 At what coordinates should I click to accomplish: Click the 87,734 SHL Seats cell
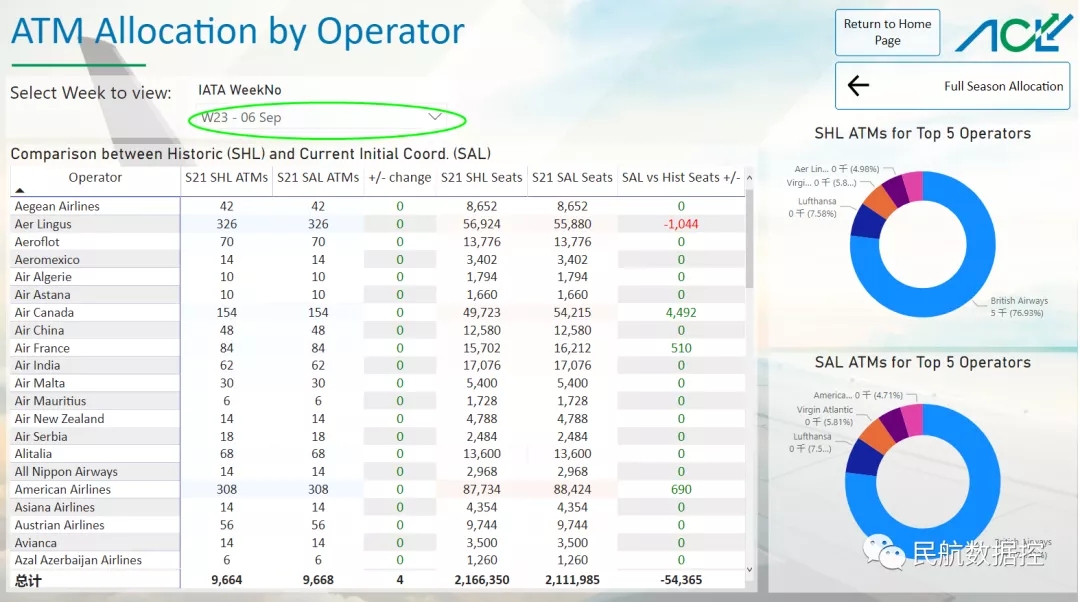[481, 490]
